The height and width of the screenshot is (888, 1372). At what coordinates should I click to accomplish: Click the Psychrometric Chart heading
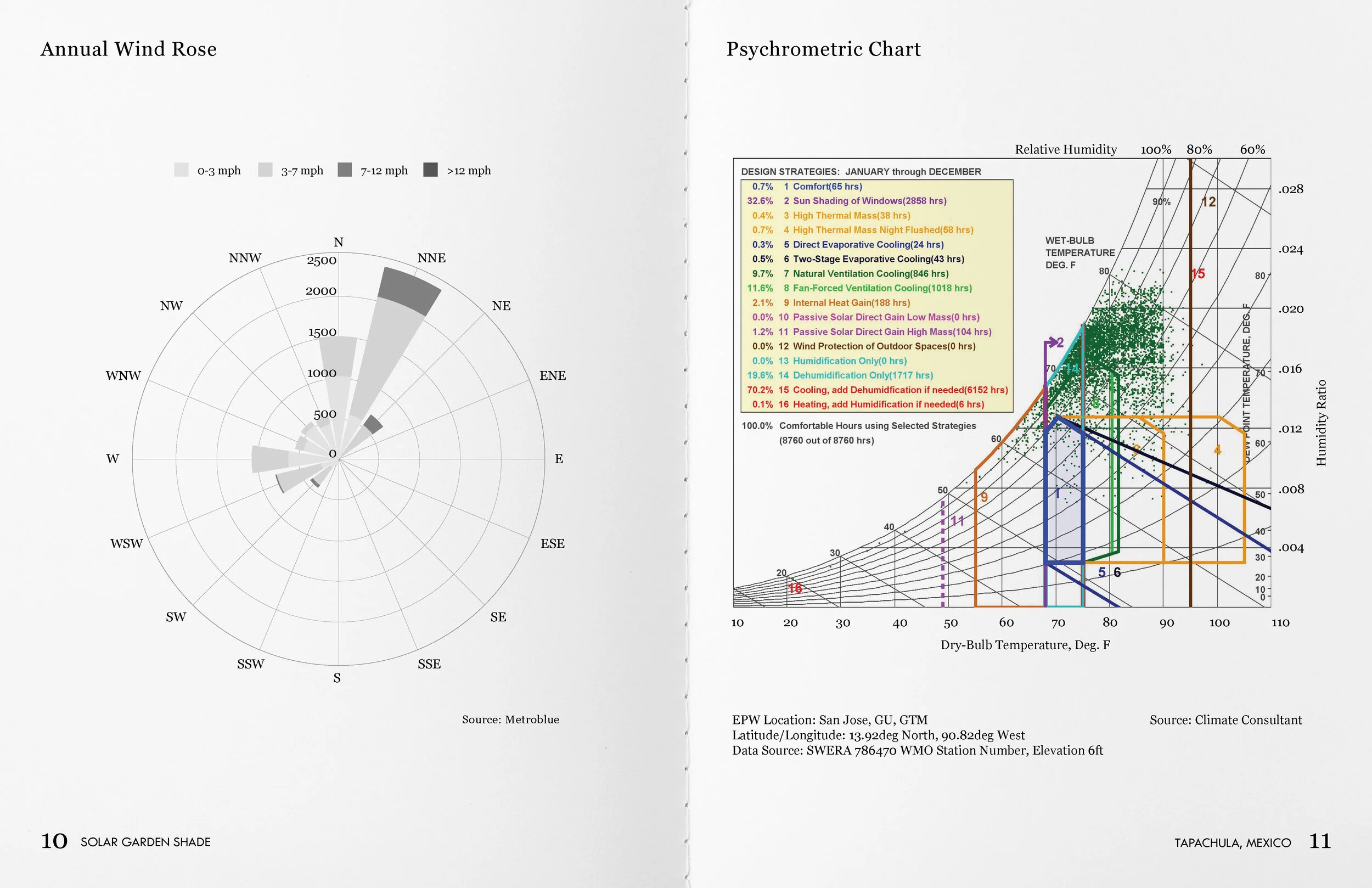[x=823, y=49]
